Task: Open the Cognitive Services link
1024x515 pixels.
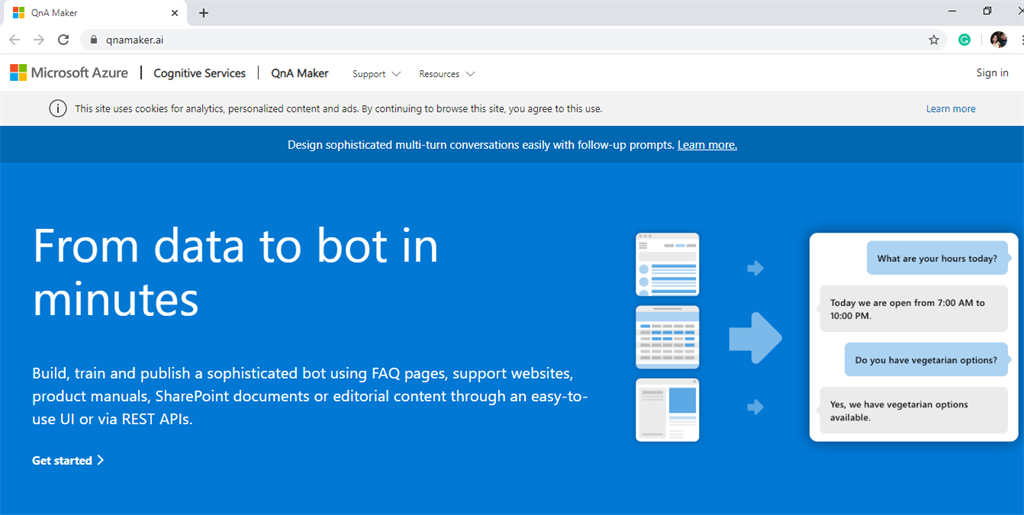Action: click(199, 73)
